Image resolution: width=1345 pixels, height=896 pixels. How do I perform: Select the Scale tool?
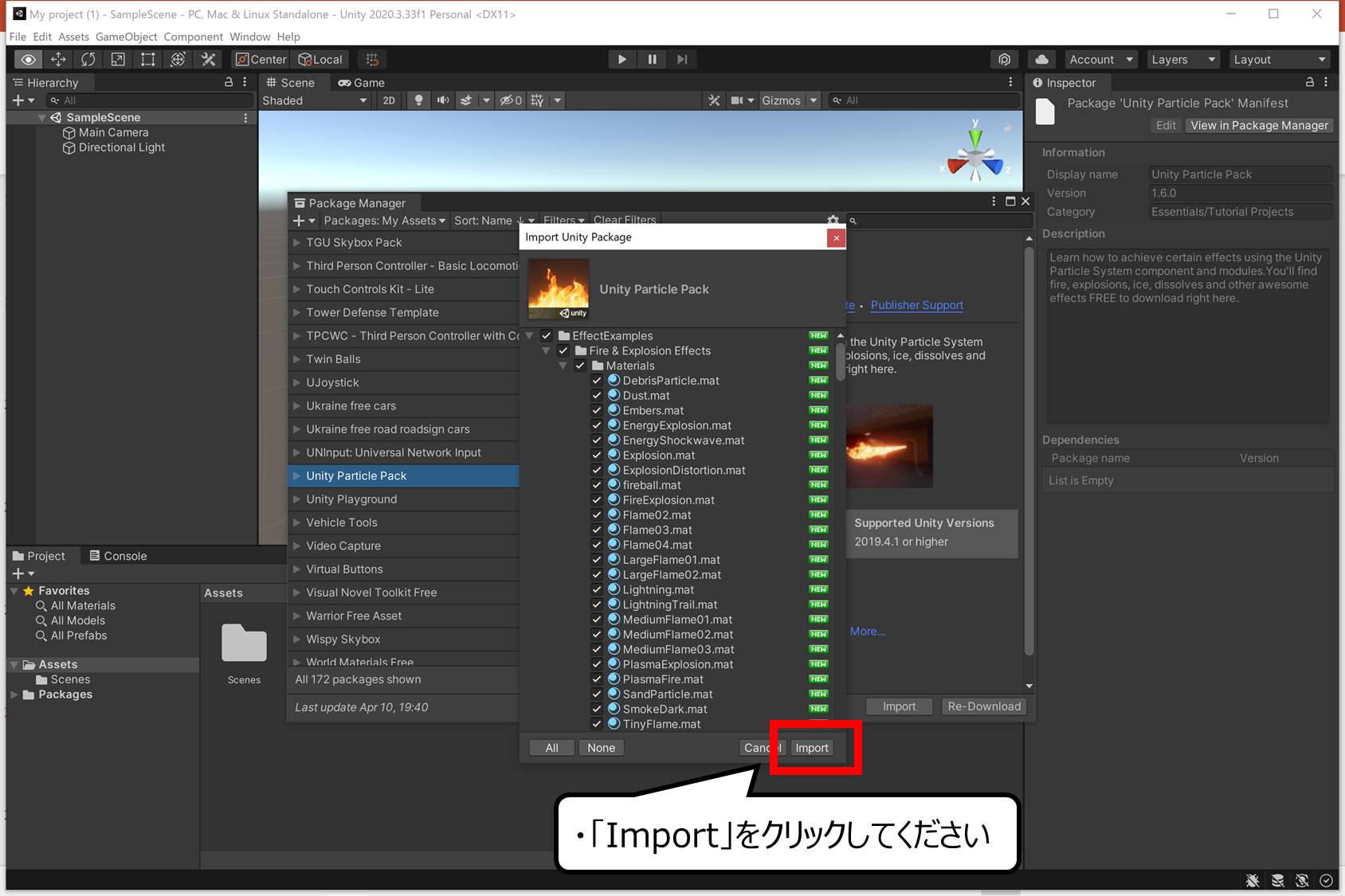[118, 60]
